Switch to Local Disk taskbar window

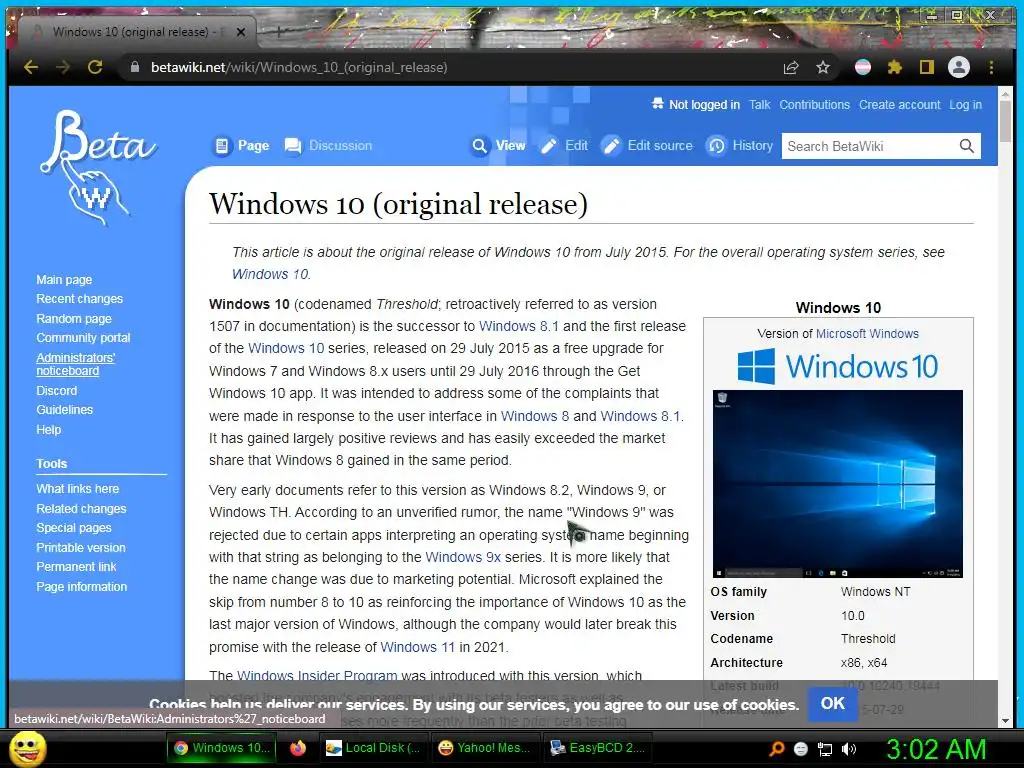(374, 748)
